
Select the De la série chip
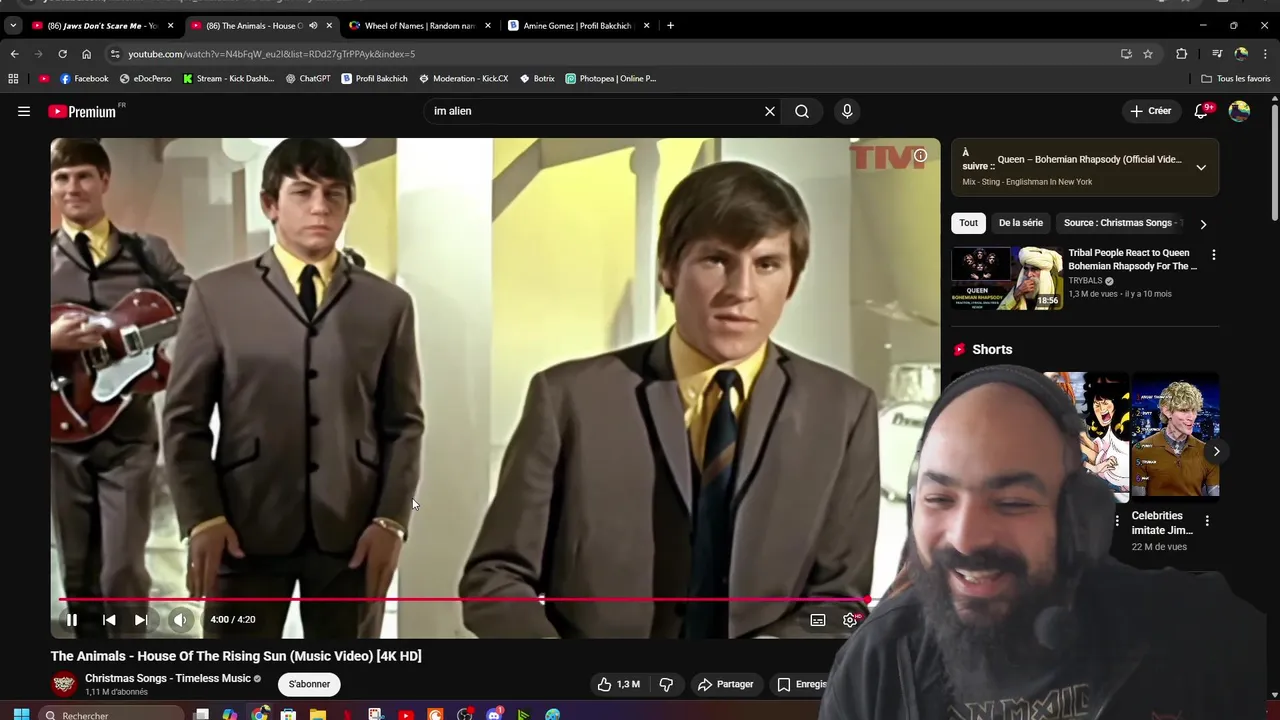[1020, 223]
